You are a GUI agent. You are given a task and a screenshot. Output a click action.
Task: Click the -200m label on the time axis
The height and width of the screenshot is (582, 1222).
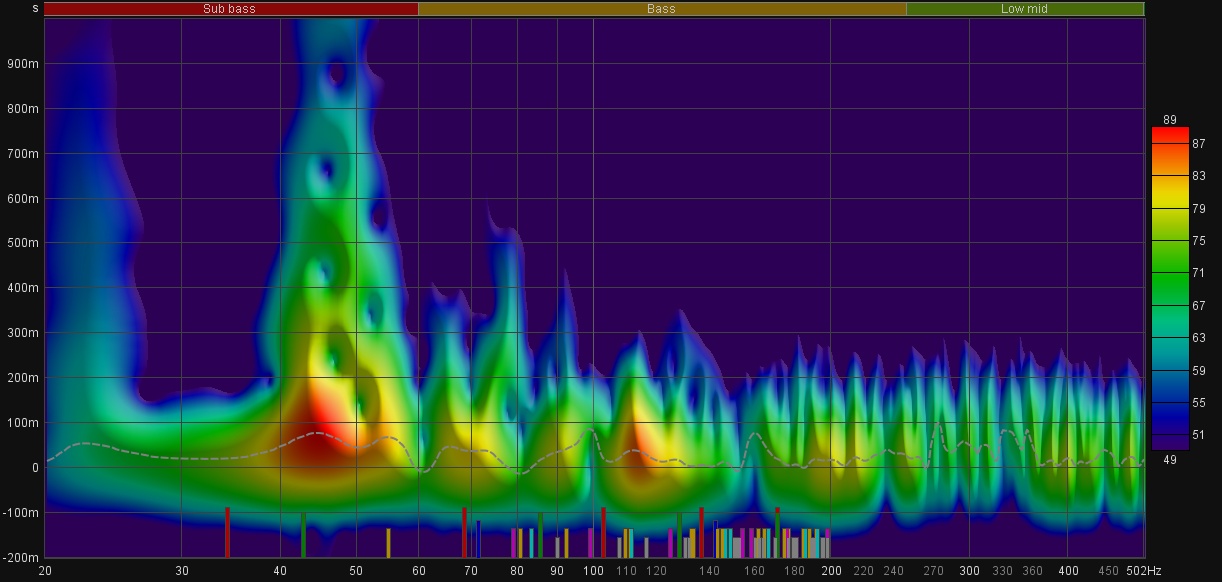tap(22, 557)
